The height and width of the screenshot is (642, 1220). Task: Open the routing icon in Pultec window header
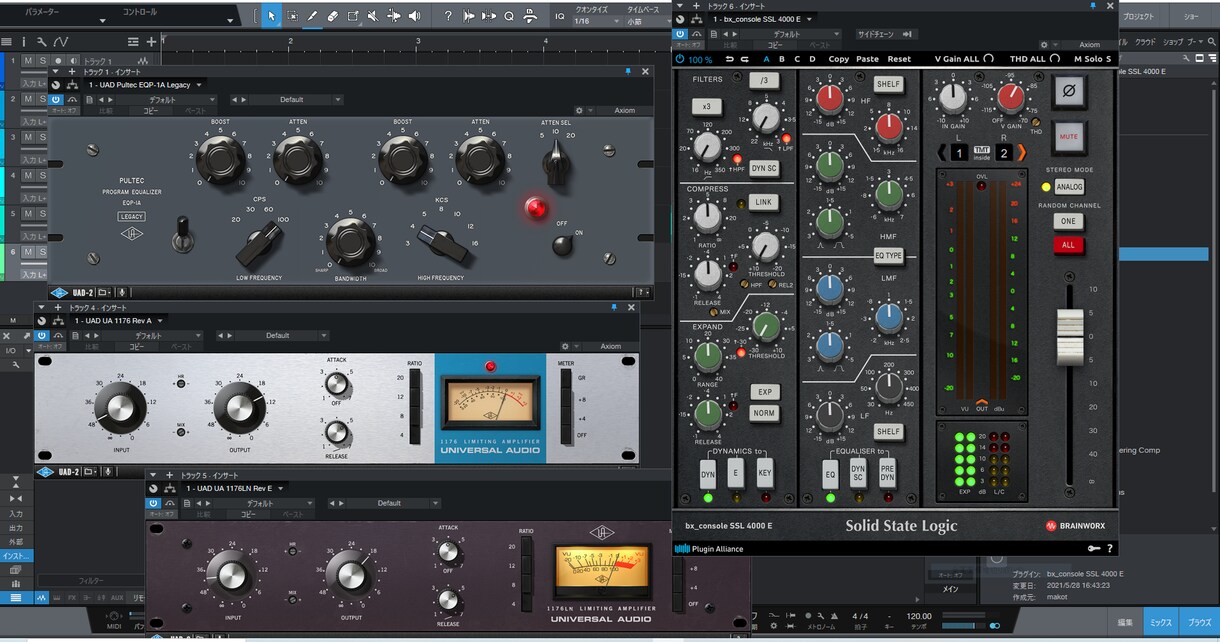pos(72,85)
